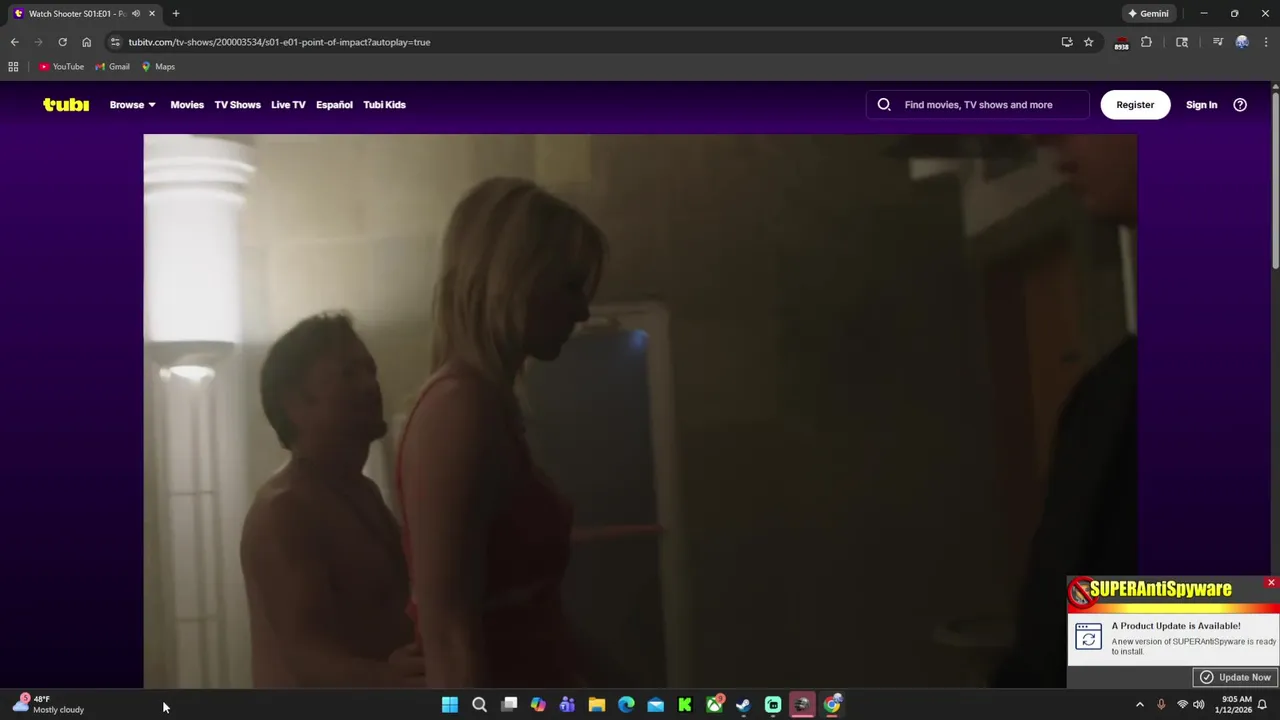Open the help question mark icon
1280x720 pixels.
click(1240, 104)
